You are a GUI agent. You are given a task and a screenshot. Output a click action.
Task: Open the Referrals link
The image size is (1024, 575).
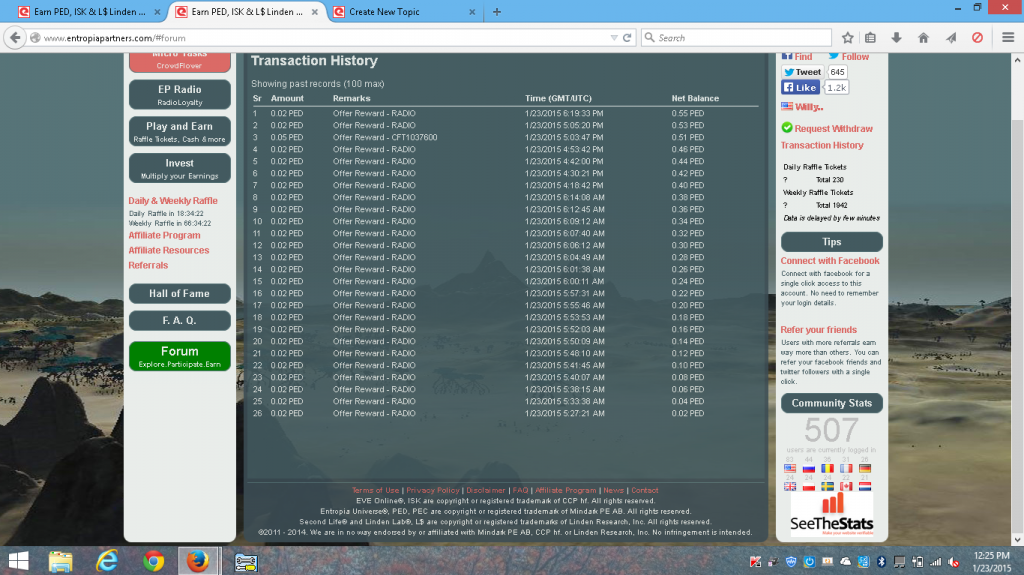pyautogui.click(x=148, y=265)
